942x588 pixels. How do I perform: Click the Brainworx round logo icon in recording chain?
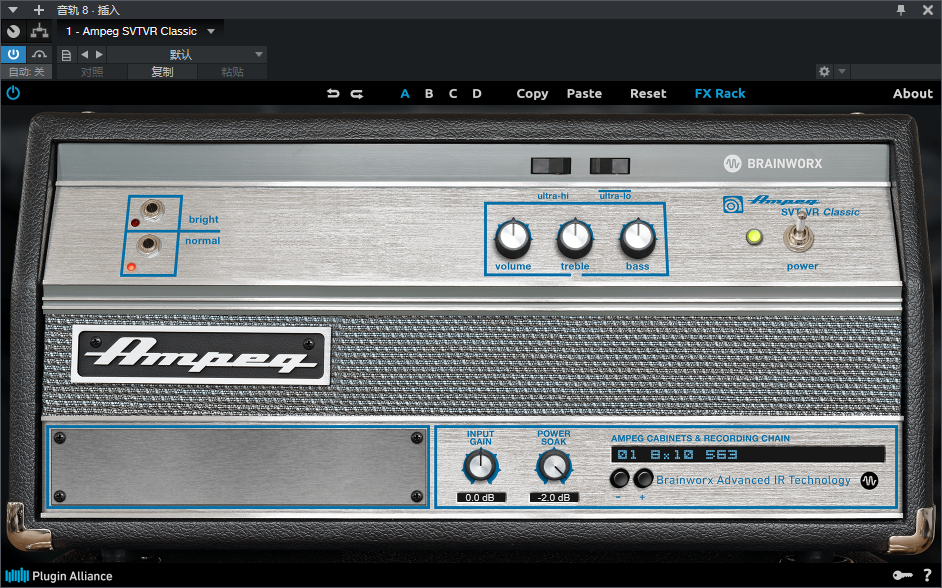pos(869,480)
